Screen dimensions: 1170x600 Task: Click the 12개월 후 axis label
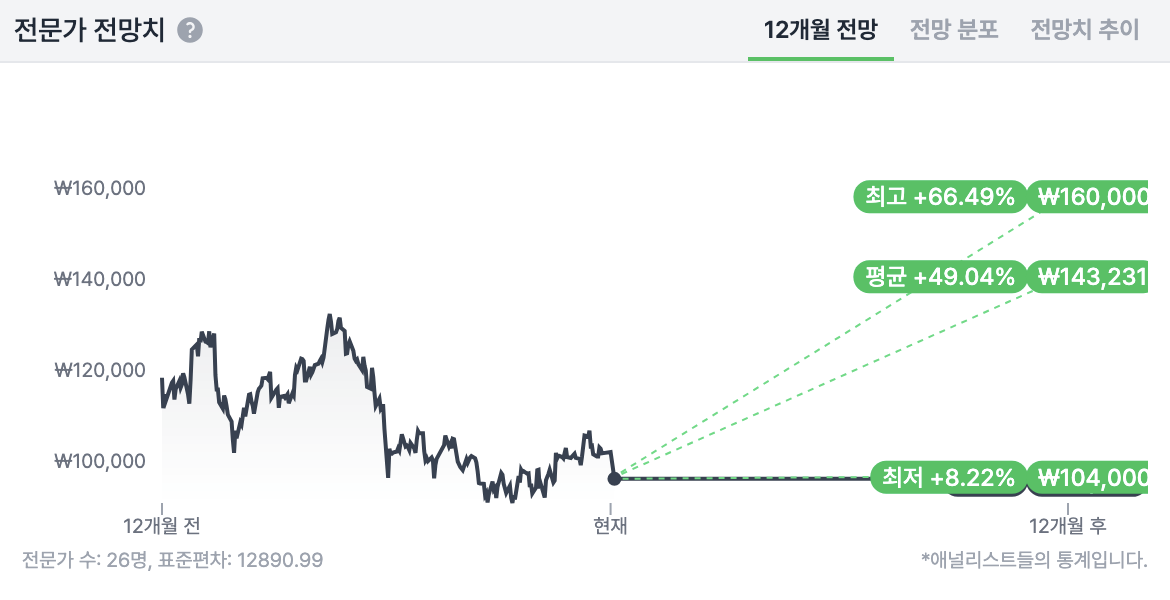pos(1068,525)
